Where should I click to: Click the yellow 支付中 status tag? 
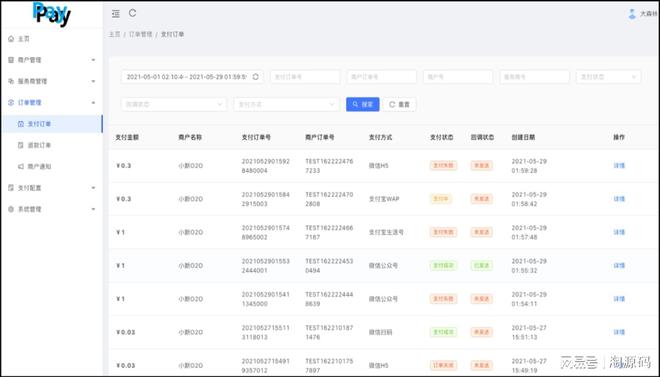pyautogui.click(x=441, y=199)
